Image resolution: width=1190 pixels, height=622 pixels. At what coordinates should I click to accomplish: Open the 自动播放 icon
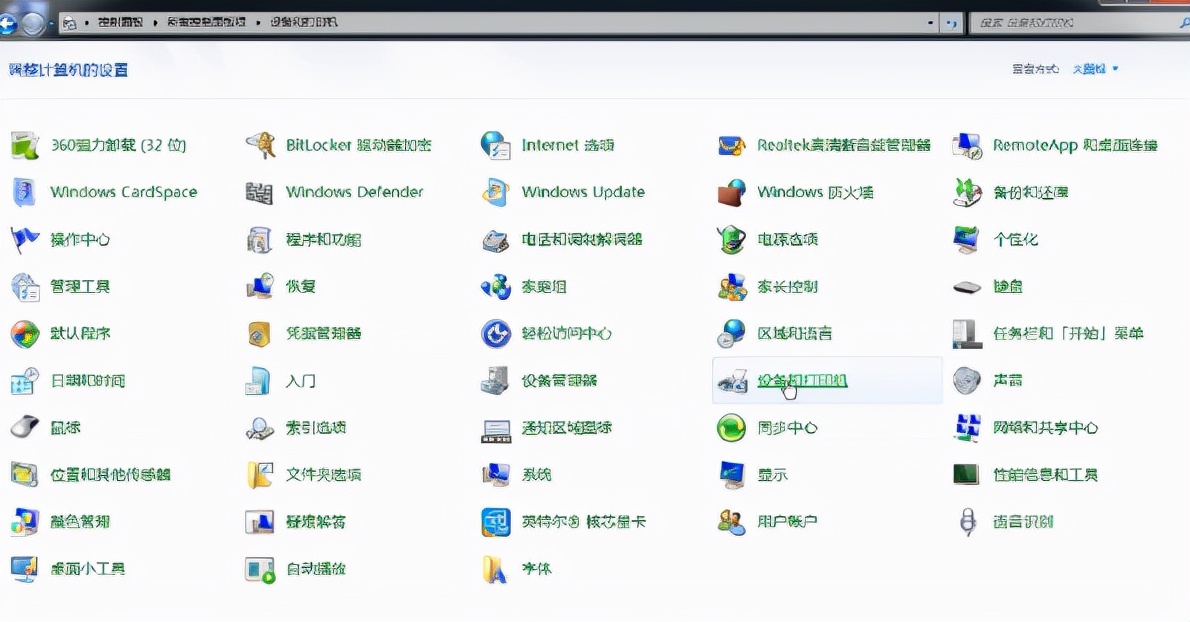point(260,569)
